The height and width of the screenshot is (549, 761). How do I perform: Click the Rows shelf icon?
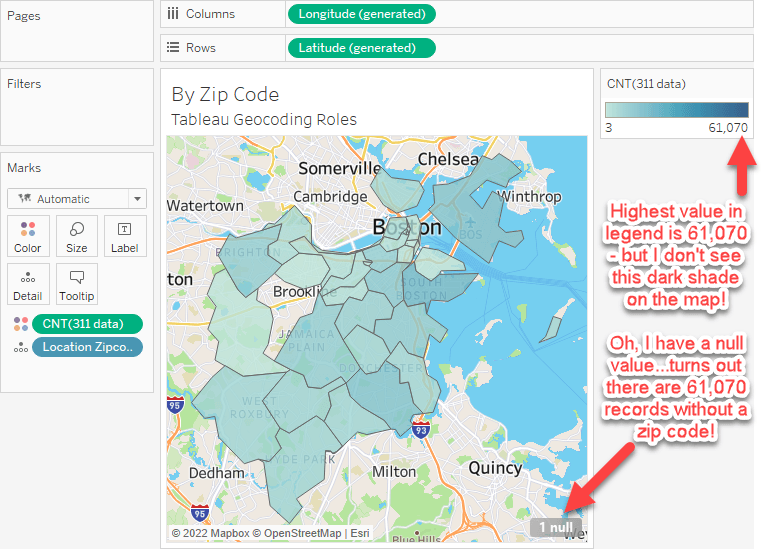point(173,48)
